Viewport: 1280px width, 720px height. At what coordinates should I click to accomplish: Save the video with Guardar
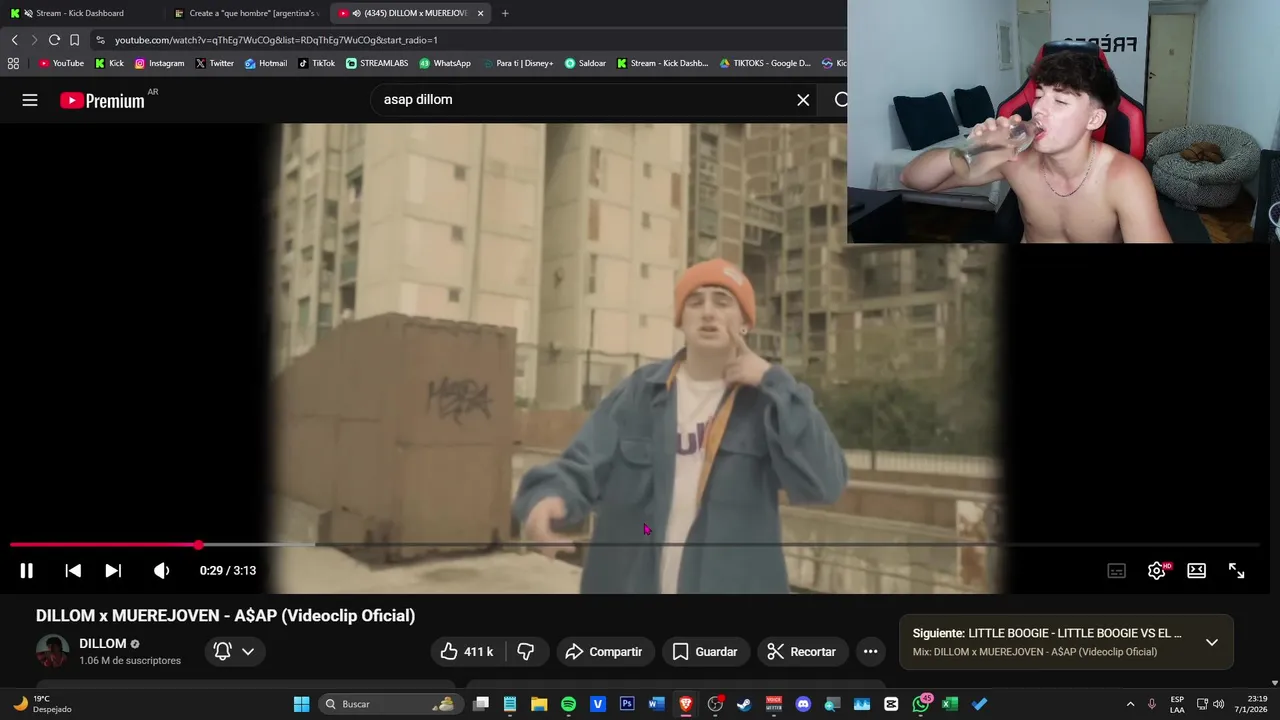click(705, 652)
